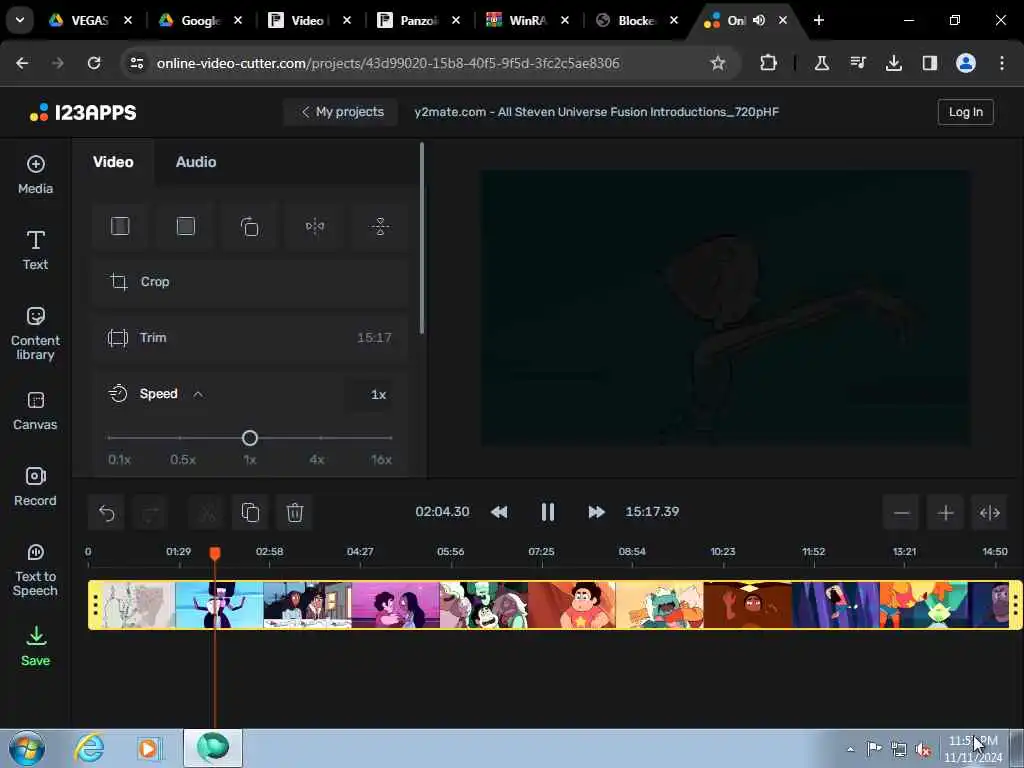Switch to the Google Drive browser tab
The width and height of the screenshot is (1024, 768).
pos(200,20)
